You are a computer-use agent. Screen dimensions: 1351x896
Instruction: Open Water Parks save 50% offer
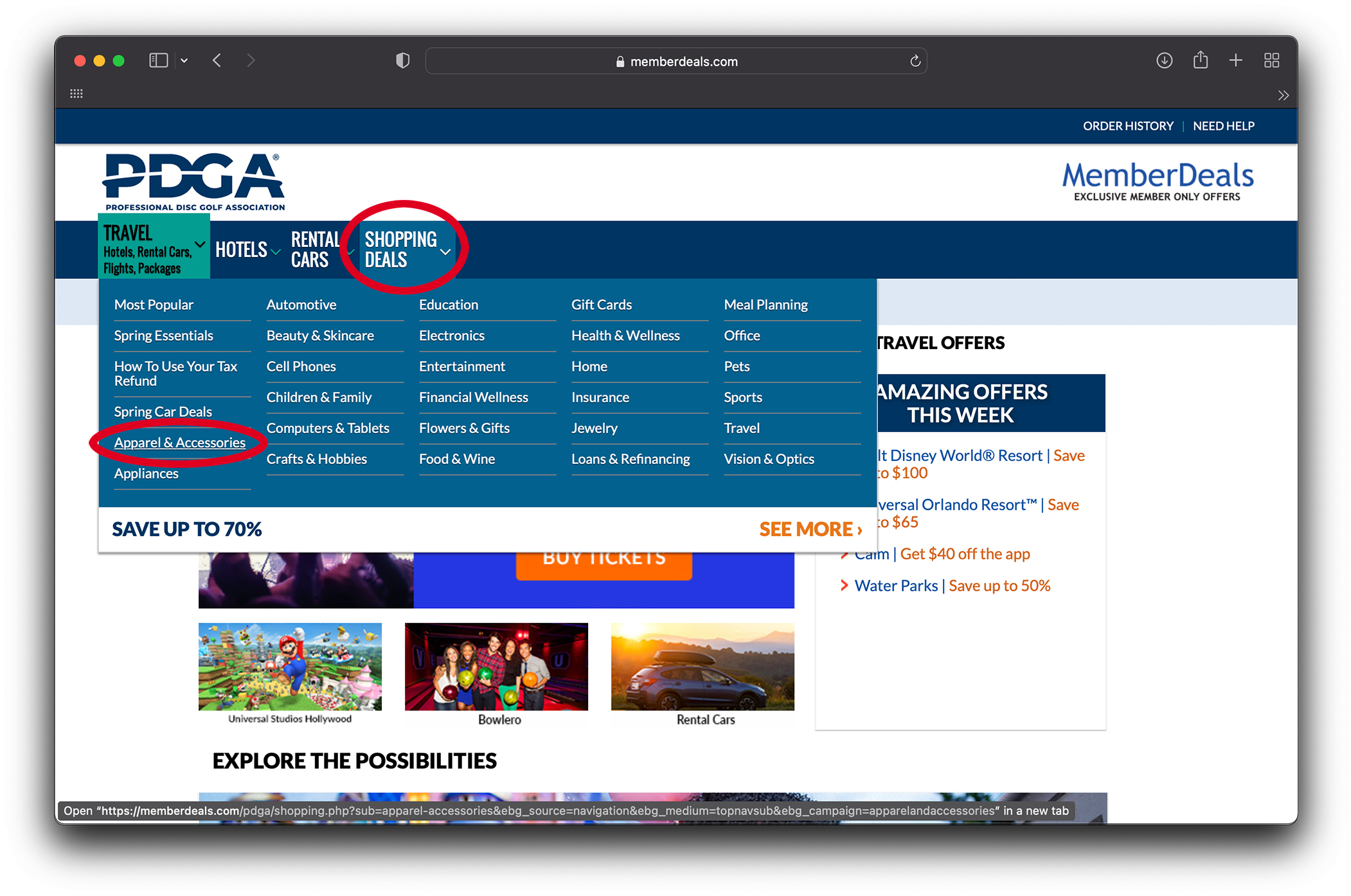point(952,586)
